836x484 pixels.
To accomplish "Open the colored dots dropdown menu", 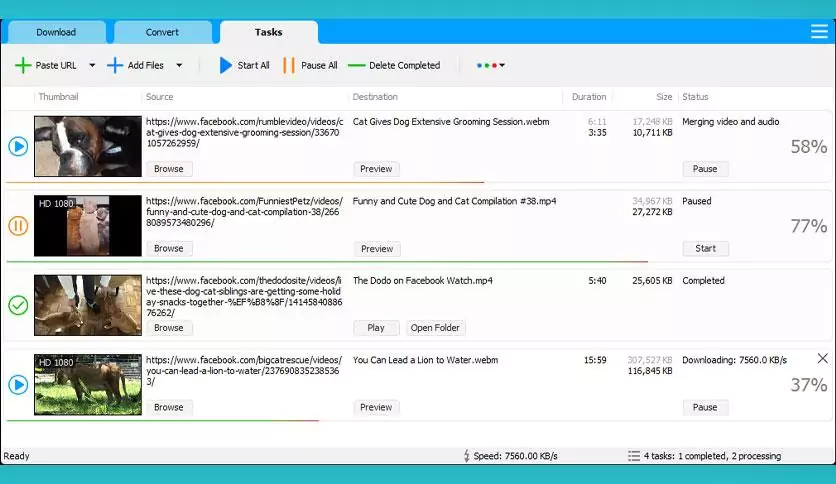I will point(490,66).
